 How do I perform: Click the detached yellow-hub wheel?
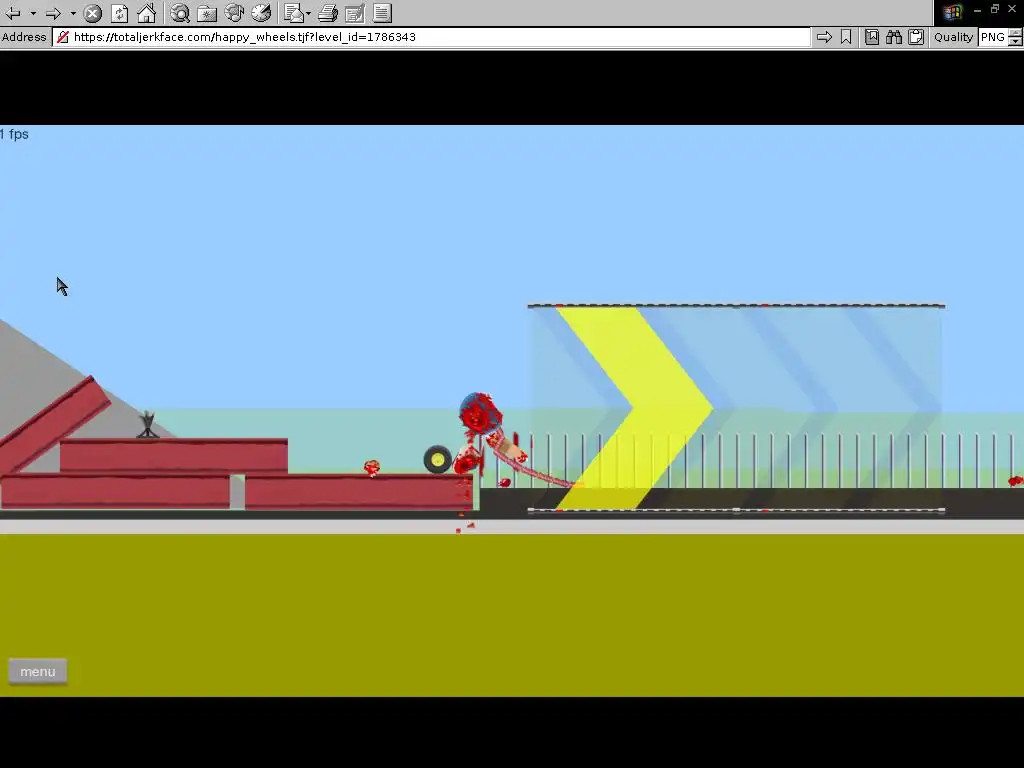[438, 460]
